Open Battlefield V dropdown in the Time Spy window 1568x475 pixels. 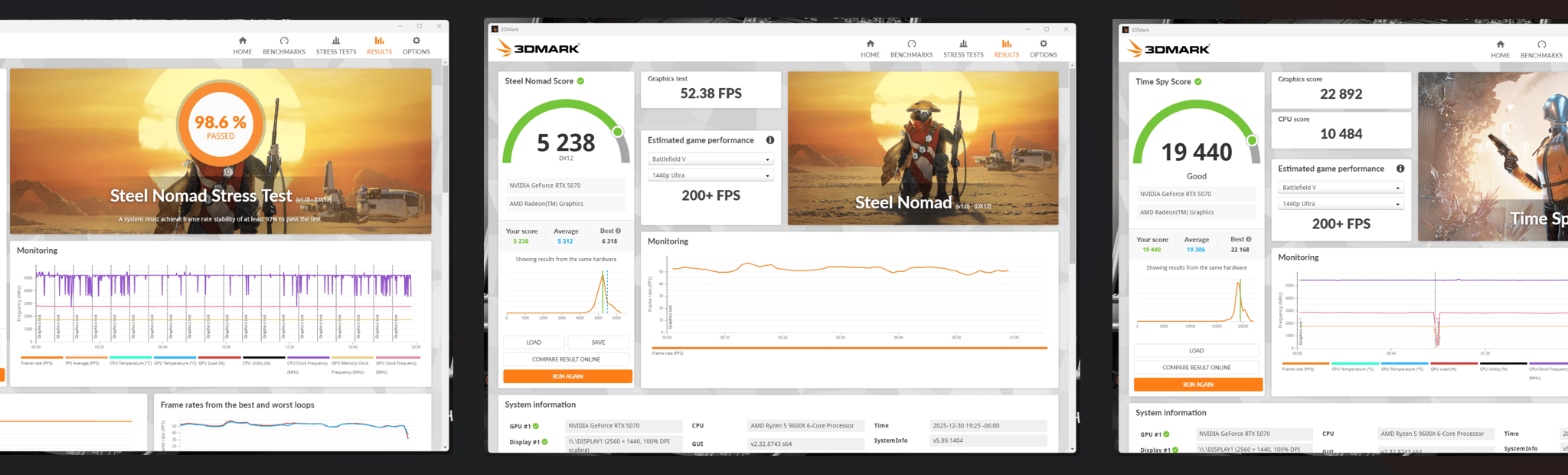tap(1341, 188)
